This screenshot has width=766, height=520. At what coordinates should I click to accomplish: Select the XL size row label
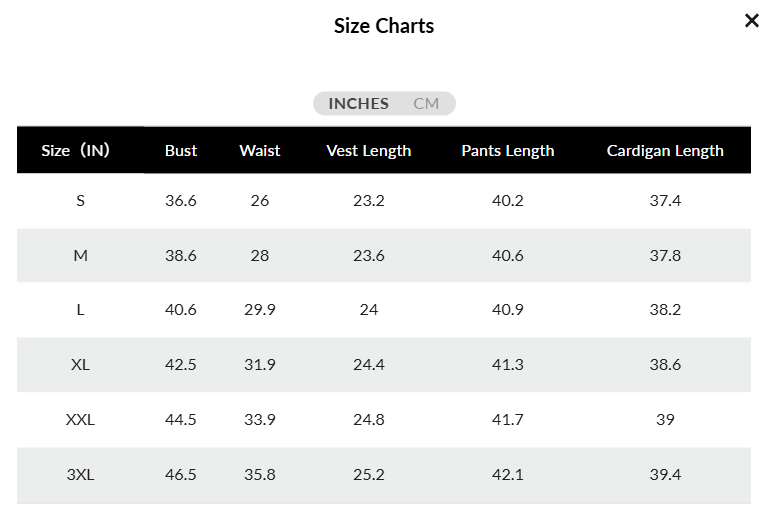tap(81, 365)
